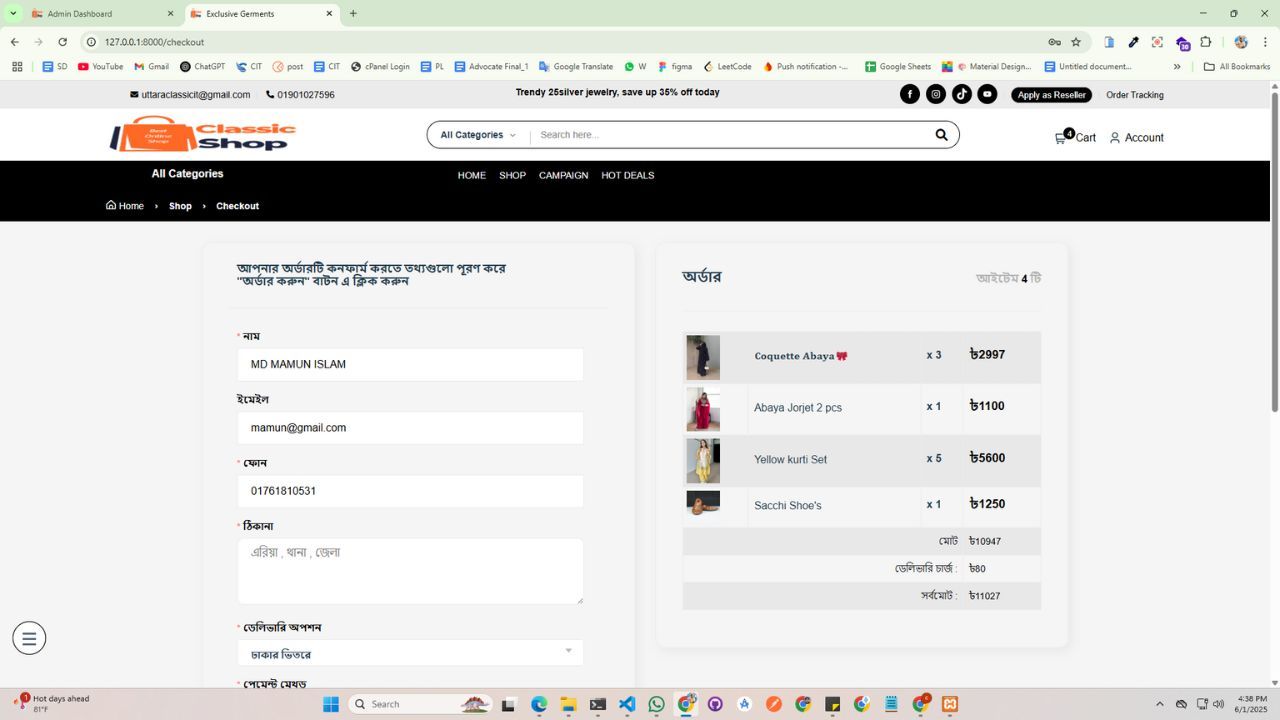Click the page vertical scrollbar
This screenshot has width=1280, height=720.
(x=1274, y=250)
